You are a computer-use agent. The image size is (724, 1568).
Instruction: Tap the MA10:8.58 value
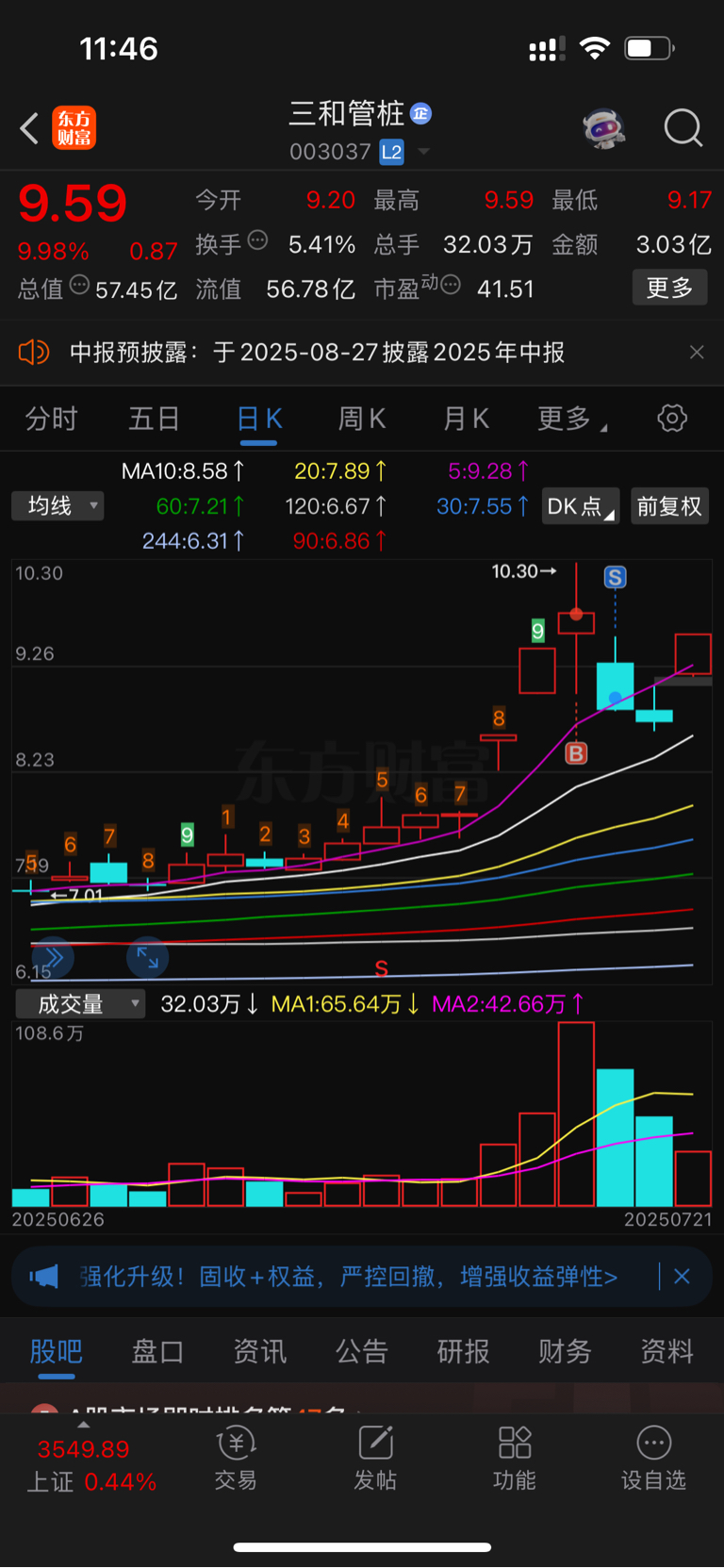[x=184, y=471]
